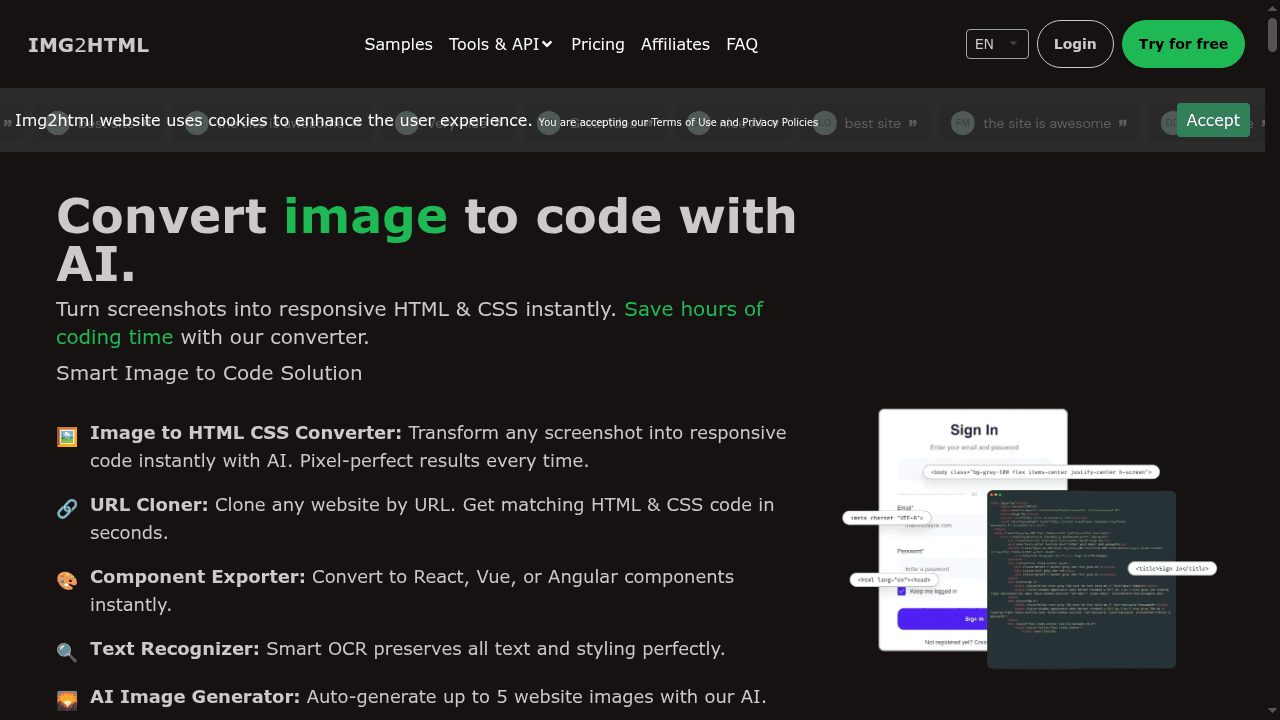Click the 'best site' testimonial chip
Viewport: 1280px width, 720px height.
click(x=865, y=123)
